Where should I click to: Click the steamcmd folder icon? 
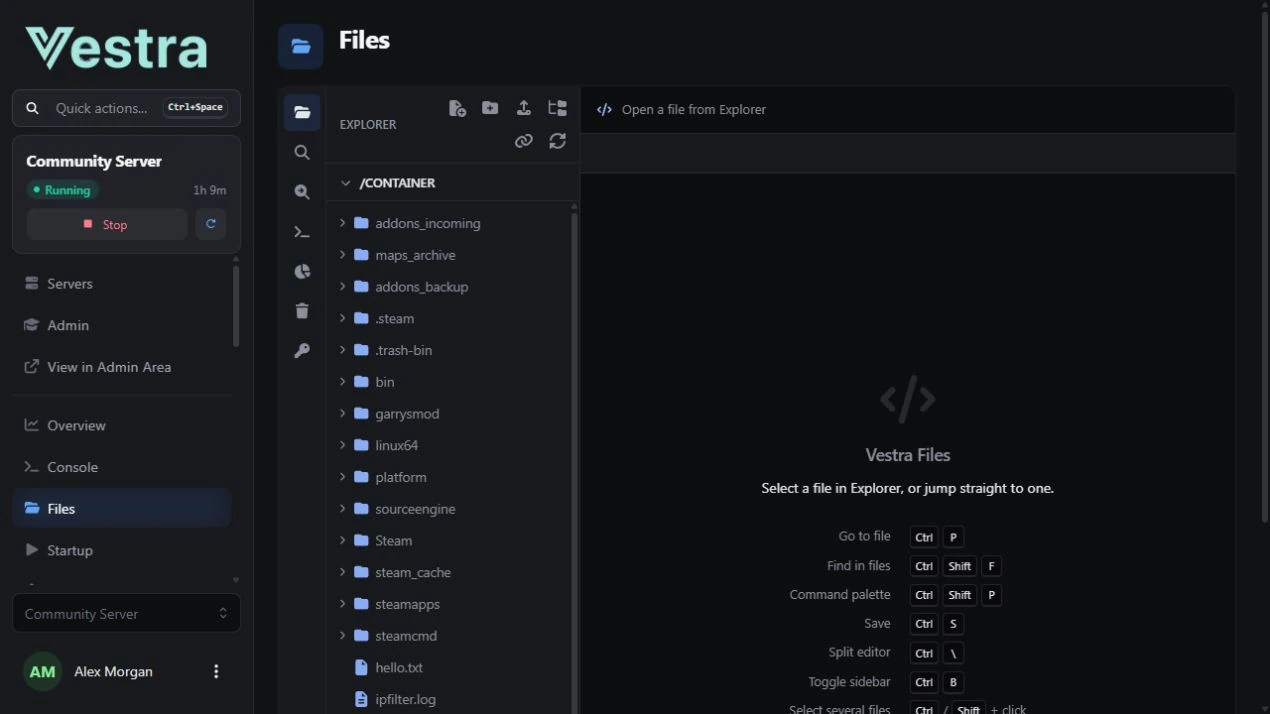(x=362, y=635)
